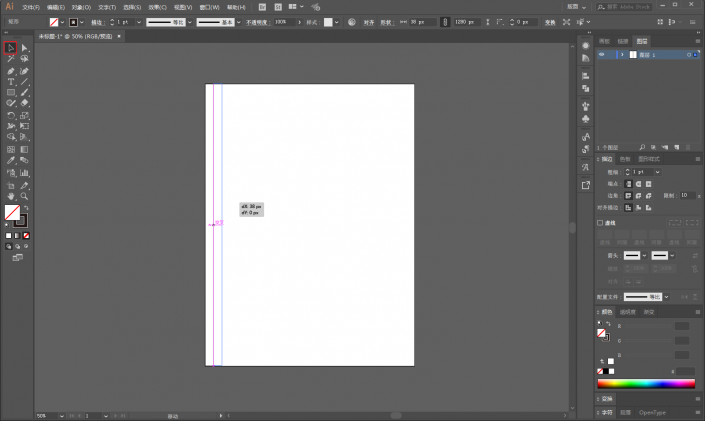
Task: Select the Paintbrush tool
Action: (24, 93)
